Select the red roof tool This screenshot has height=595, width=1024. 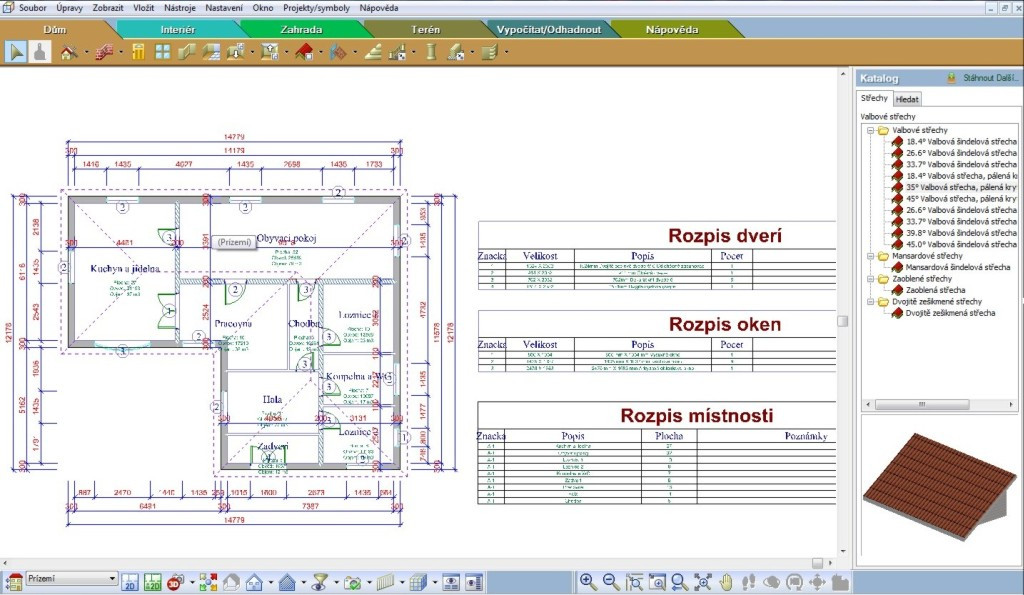[304, 52]
